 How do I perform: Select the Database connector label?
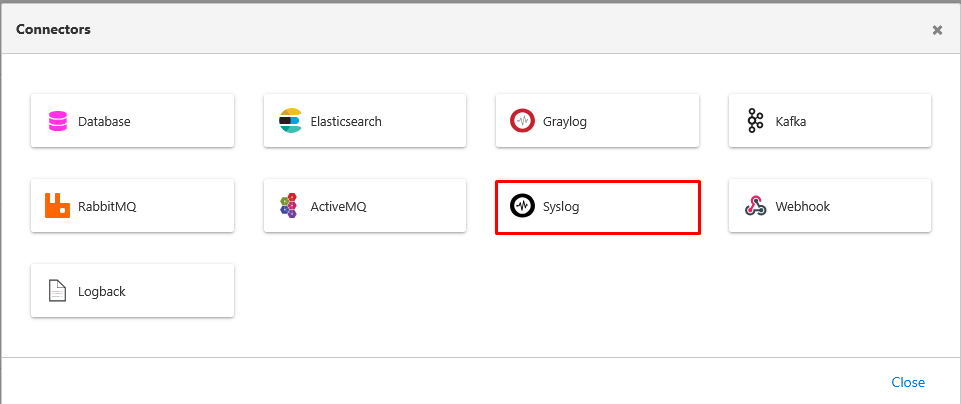(104, 122)
